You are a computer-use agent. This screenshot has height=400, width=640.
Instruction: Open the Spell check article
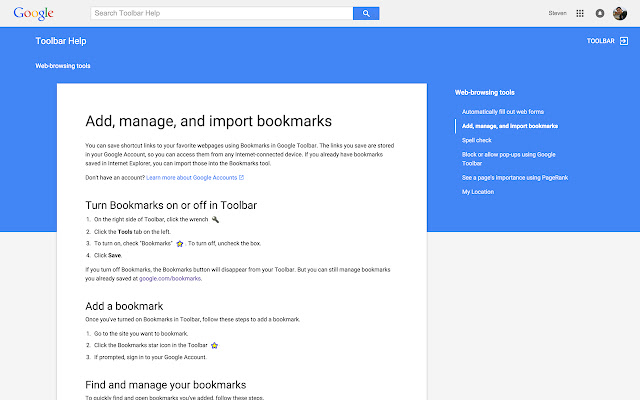coord(477,140)
